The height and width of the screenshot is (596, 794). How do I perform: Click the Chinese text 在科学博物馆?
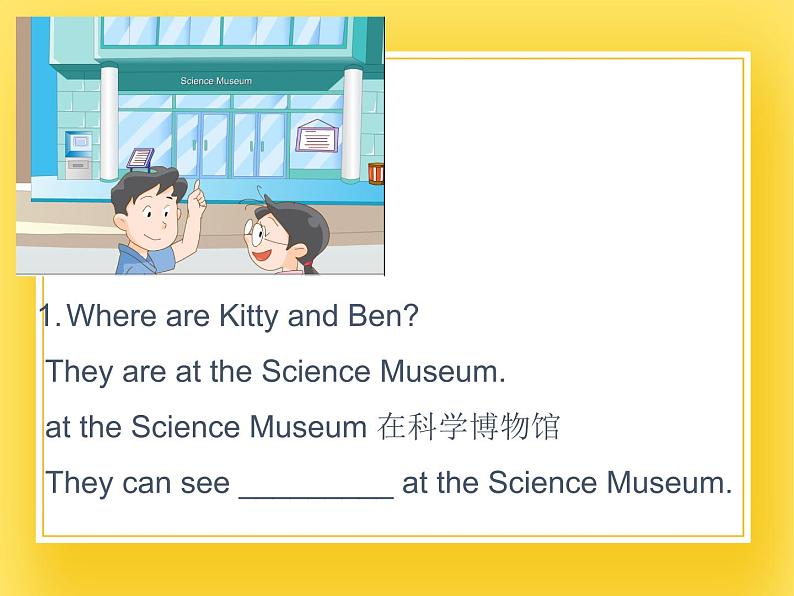tap(468, 427)
